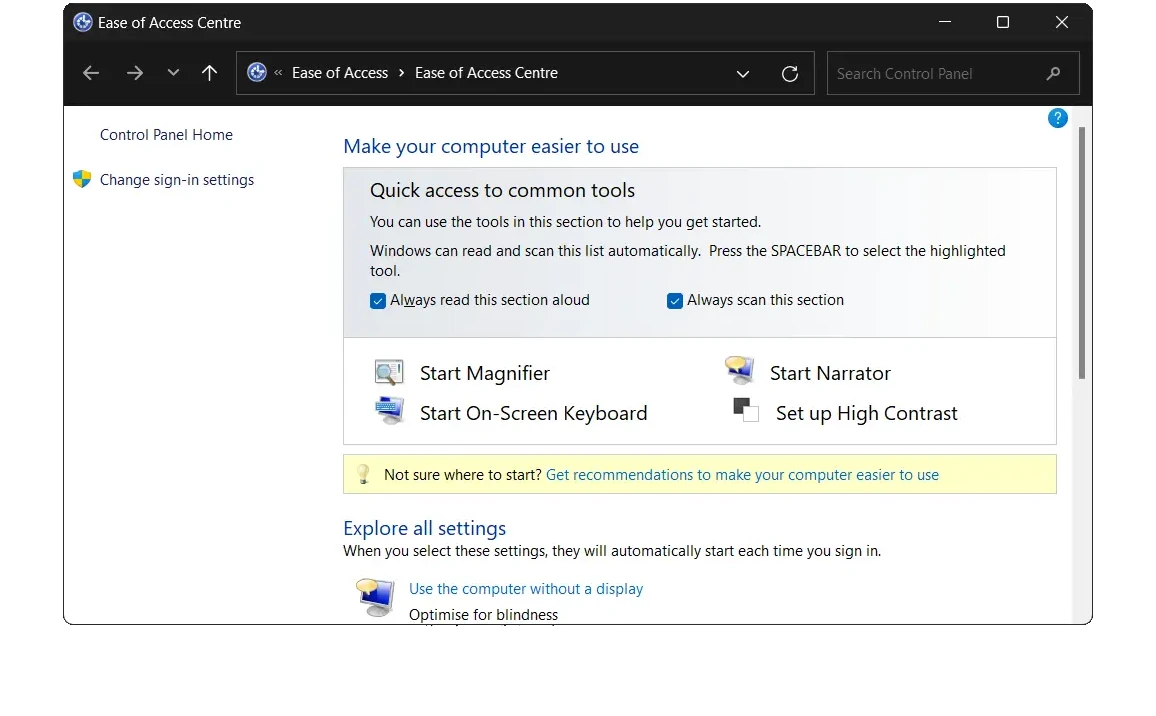The height and width of the screenshot is (716, 1156).
Task: Click the monitor icon for computer without display
Action: (x=375, y=597)
